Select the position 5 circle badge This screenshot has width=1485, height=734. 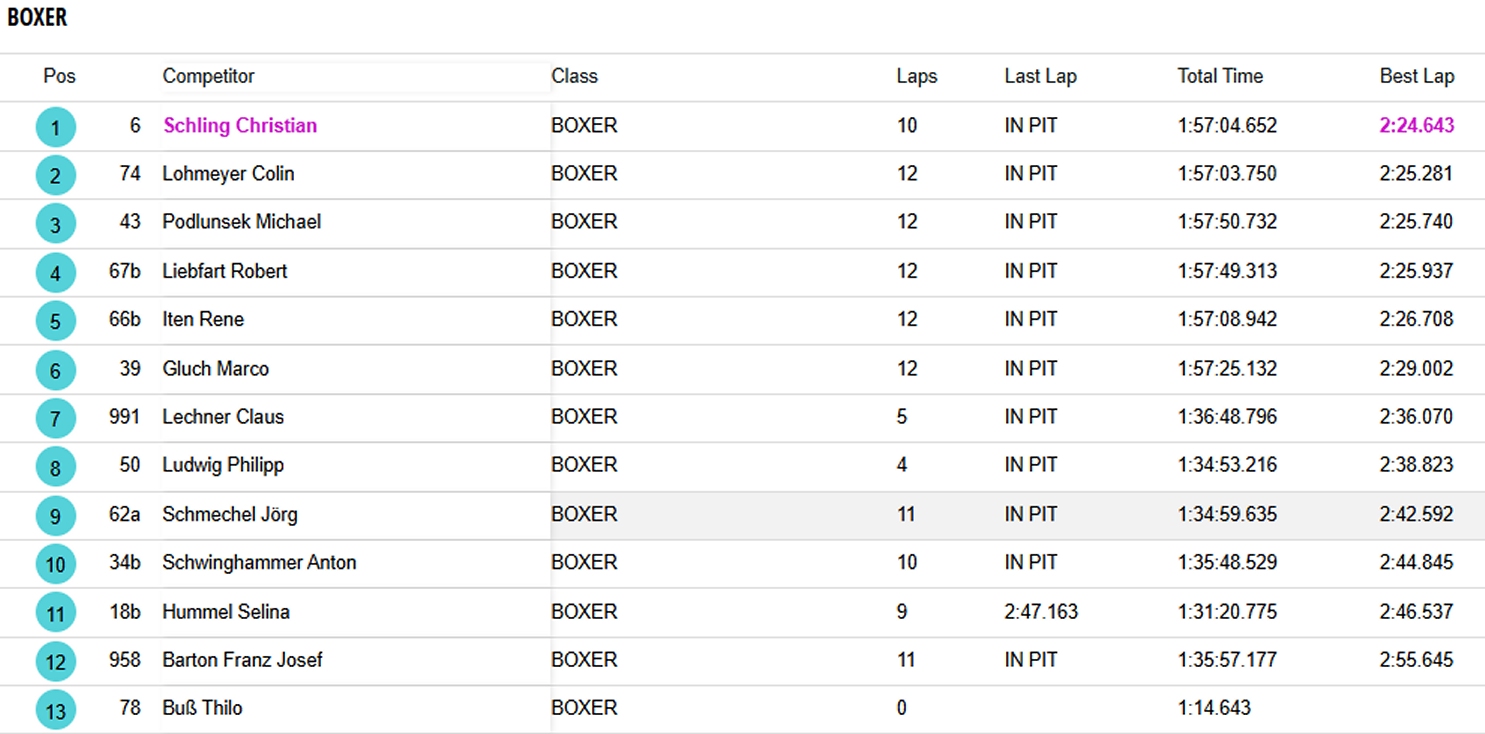[x=55, y=321]
